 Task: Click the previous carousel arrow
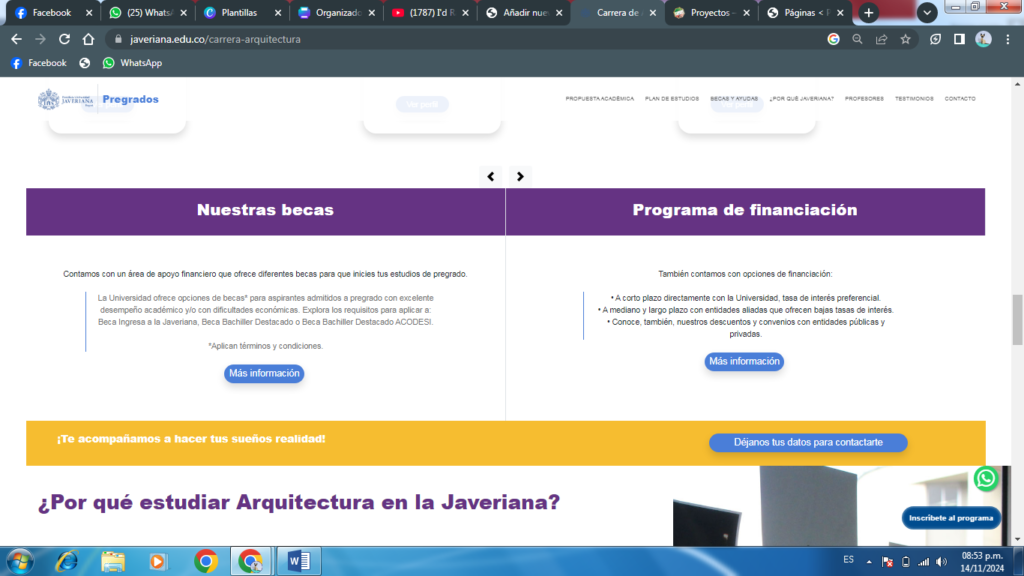[x=490, y=176]
